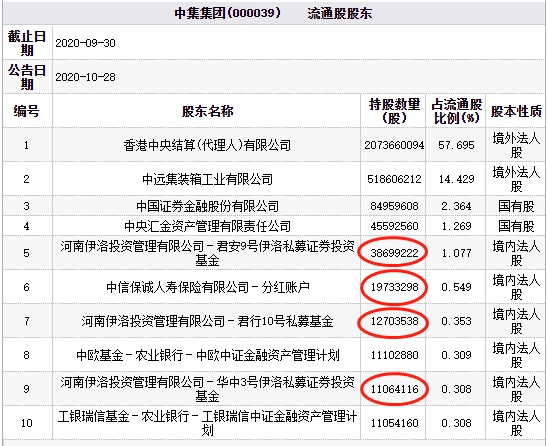Select shareholder 华中3号伊洛私募证券投资基金
Screen dimensions: 548x446
[207, 389]
